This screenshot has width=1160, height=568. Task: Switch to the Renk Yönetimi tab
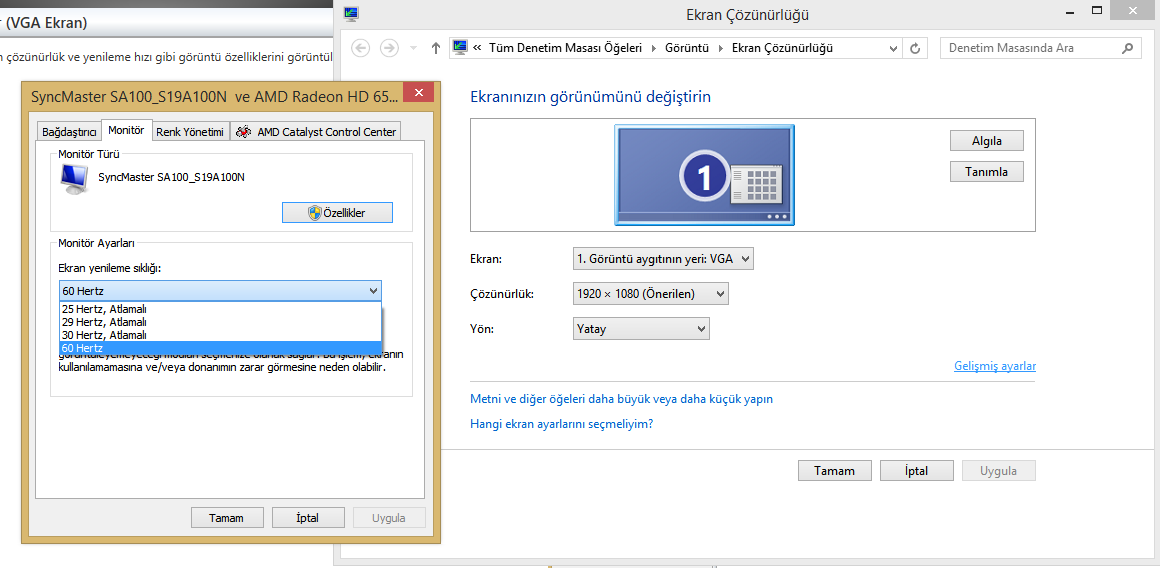click(190, 132)
